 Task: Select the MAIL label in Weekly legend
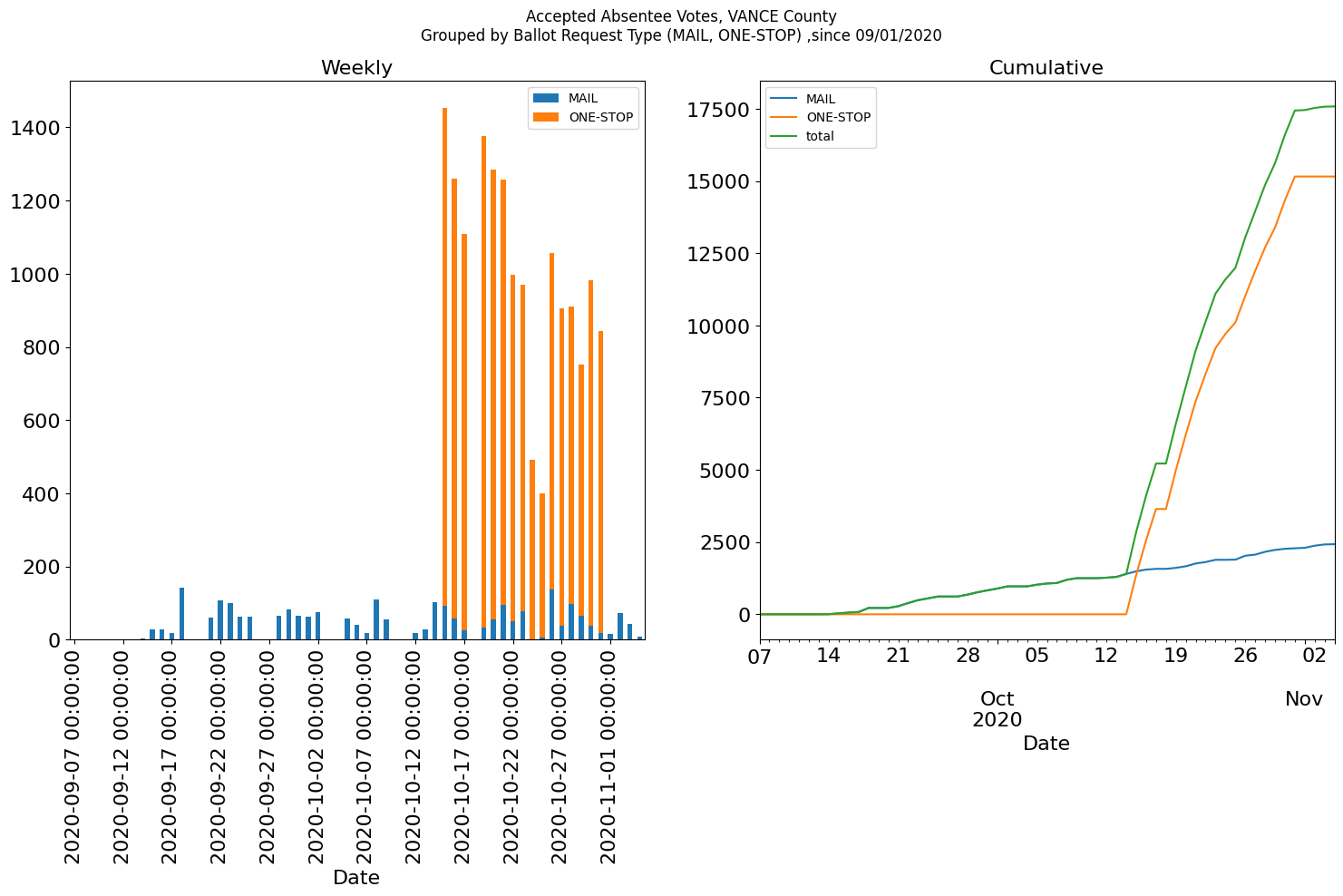(583, 98)
